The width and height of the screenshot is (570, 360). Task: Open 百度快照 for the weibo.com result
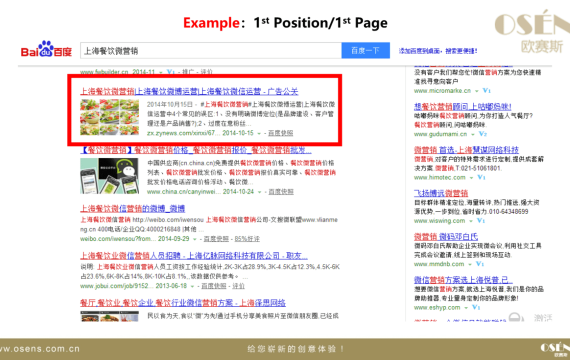(x=216, y=239)
